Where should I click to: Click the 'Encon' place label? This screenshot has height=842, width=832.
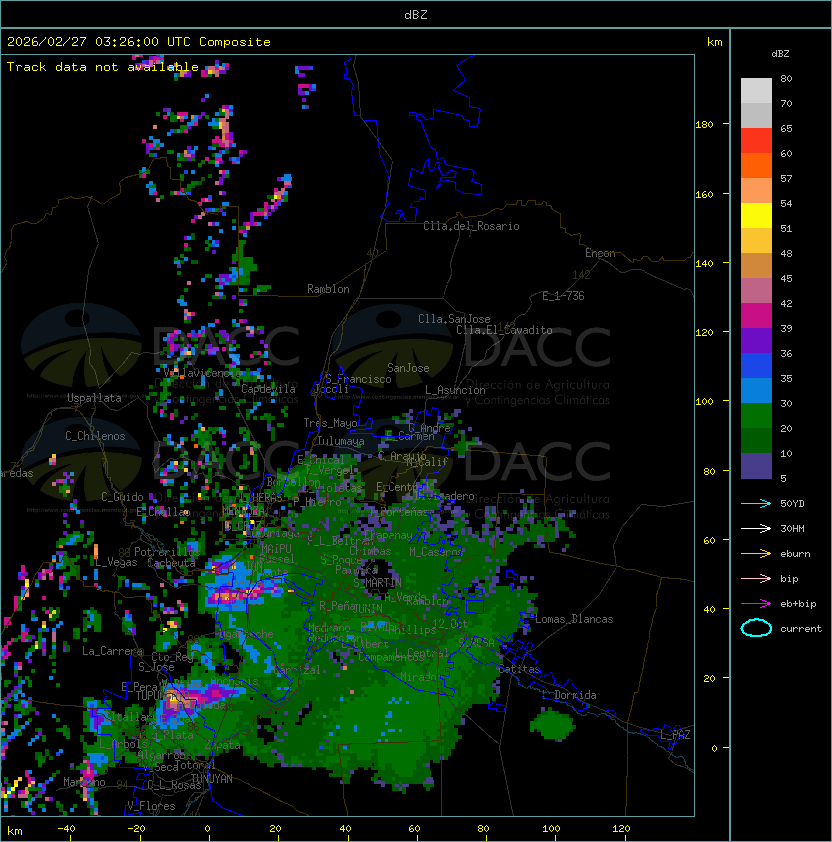tap(600, 253)
